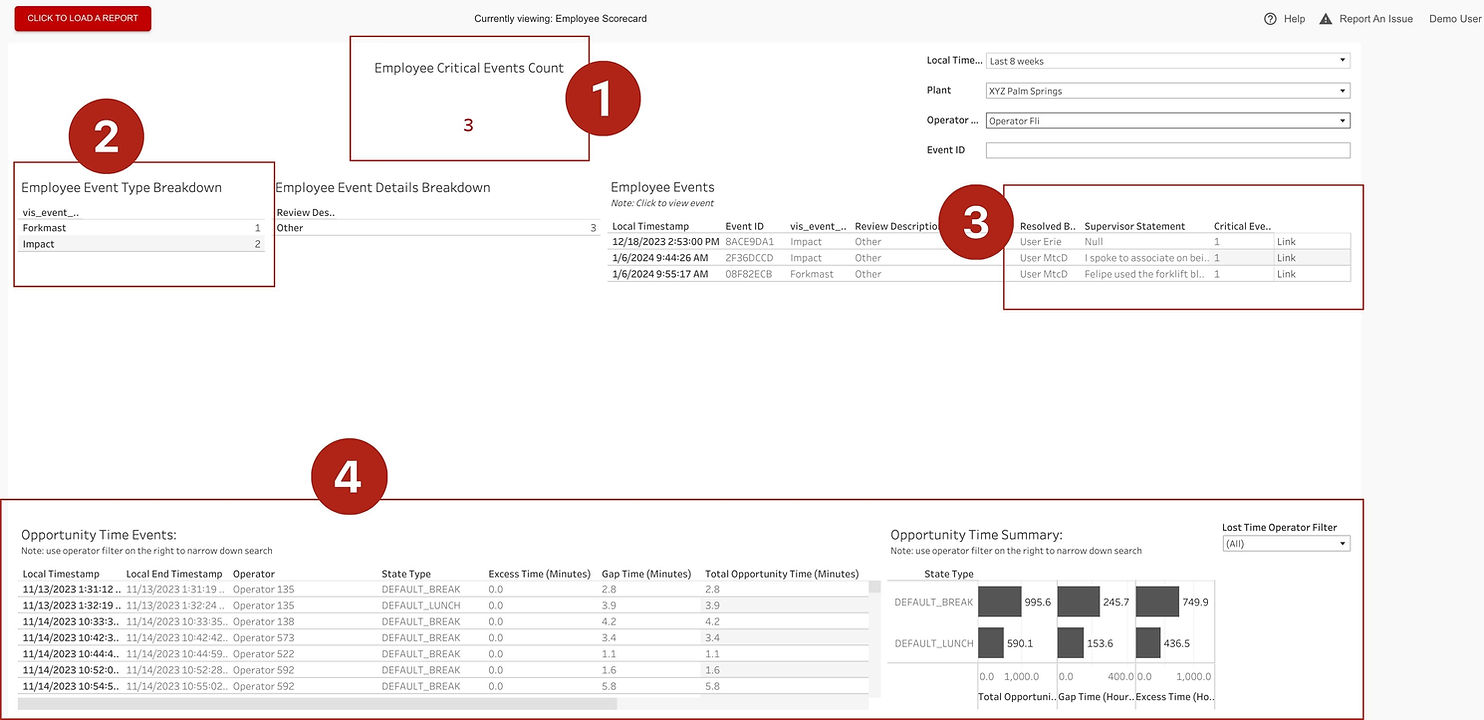Open the Link next to User Erie
The width and height of the screenshot is (1484, 720).
[1286, 241]
